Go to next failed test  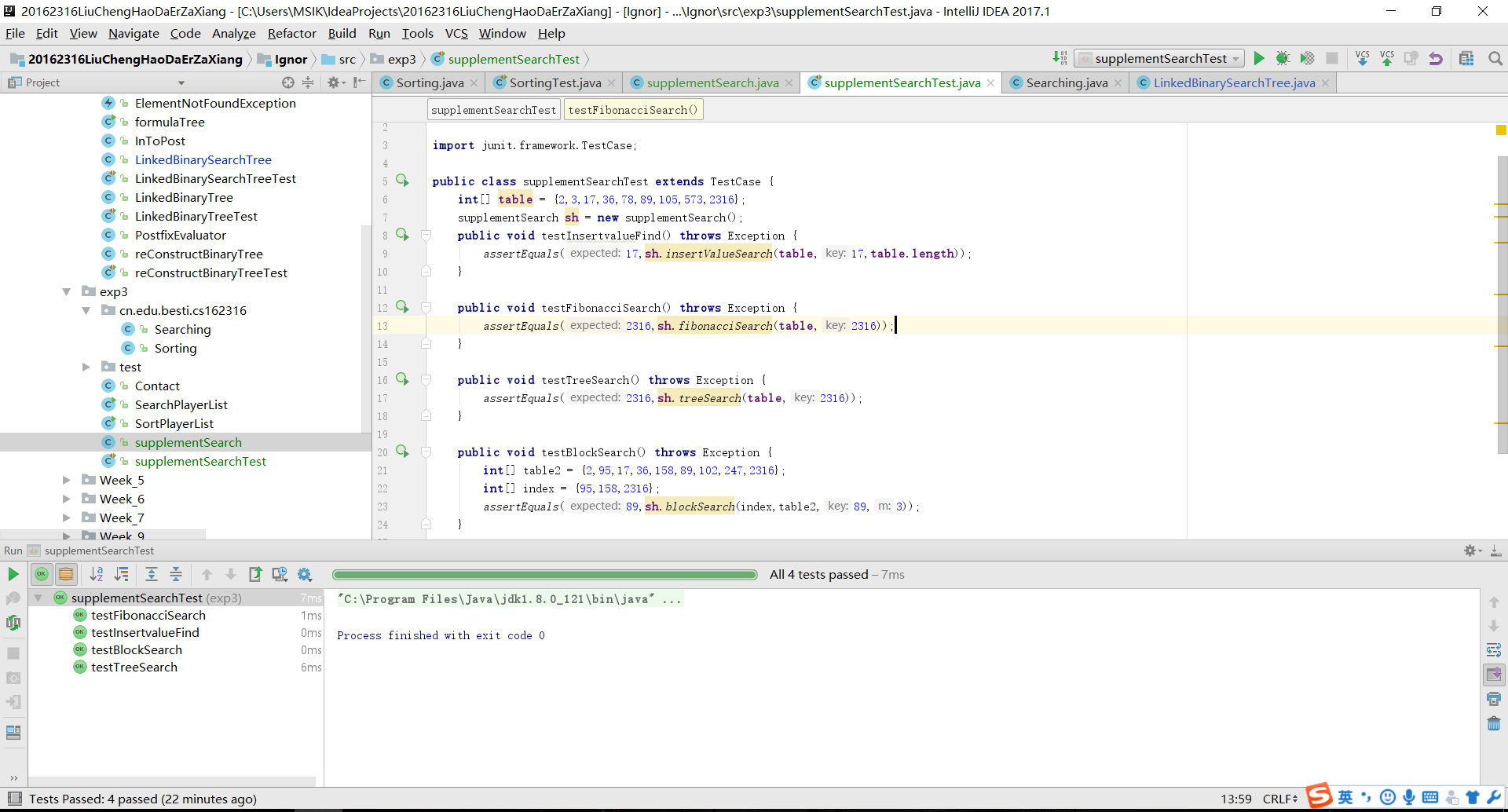[231, 574]
